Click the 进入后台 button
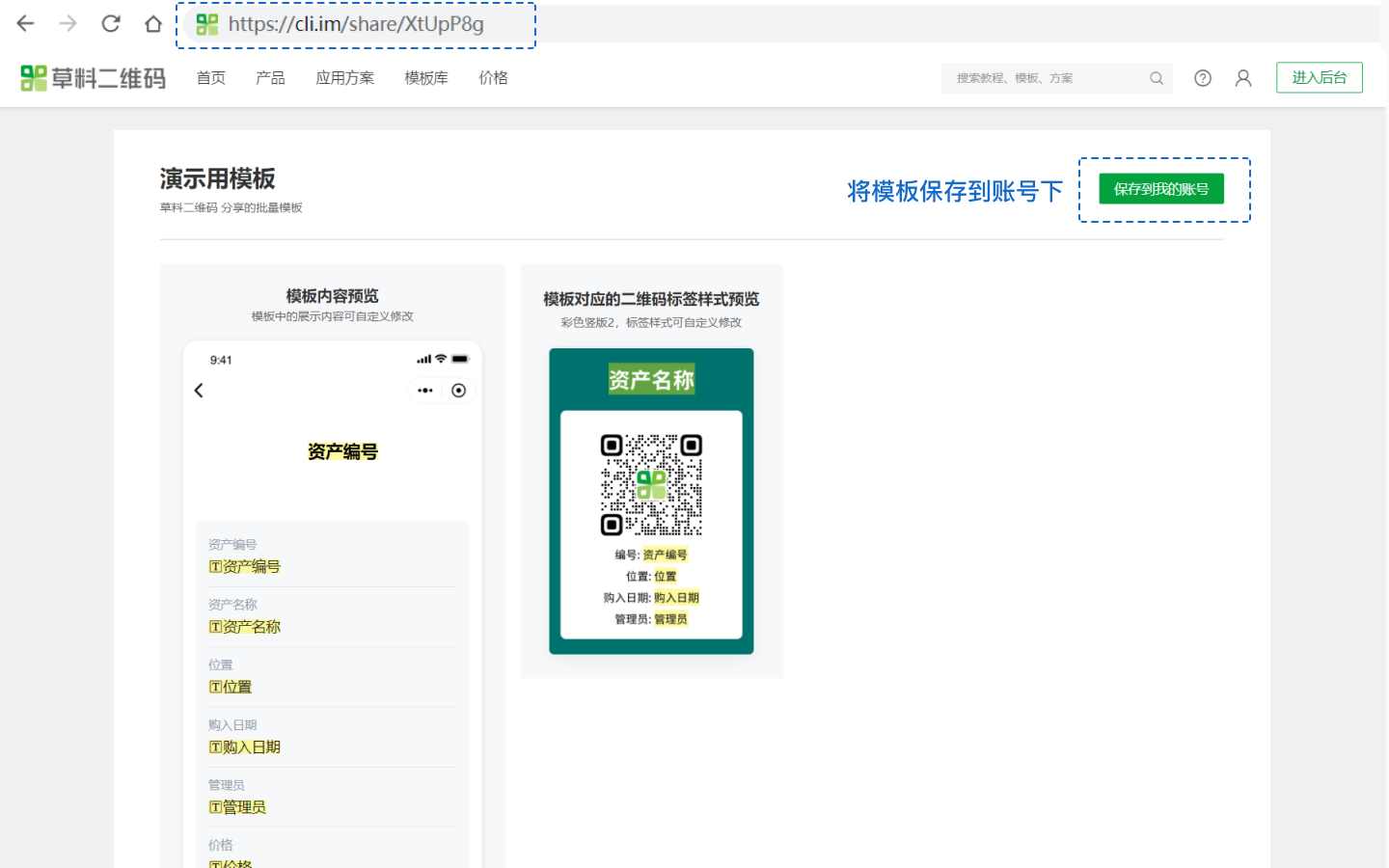This screenshot has width=1389, height=868. [x=1319, y=78]
